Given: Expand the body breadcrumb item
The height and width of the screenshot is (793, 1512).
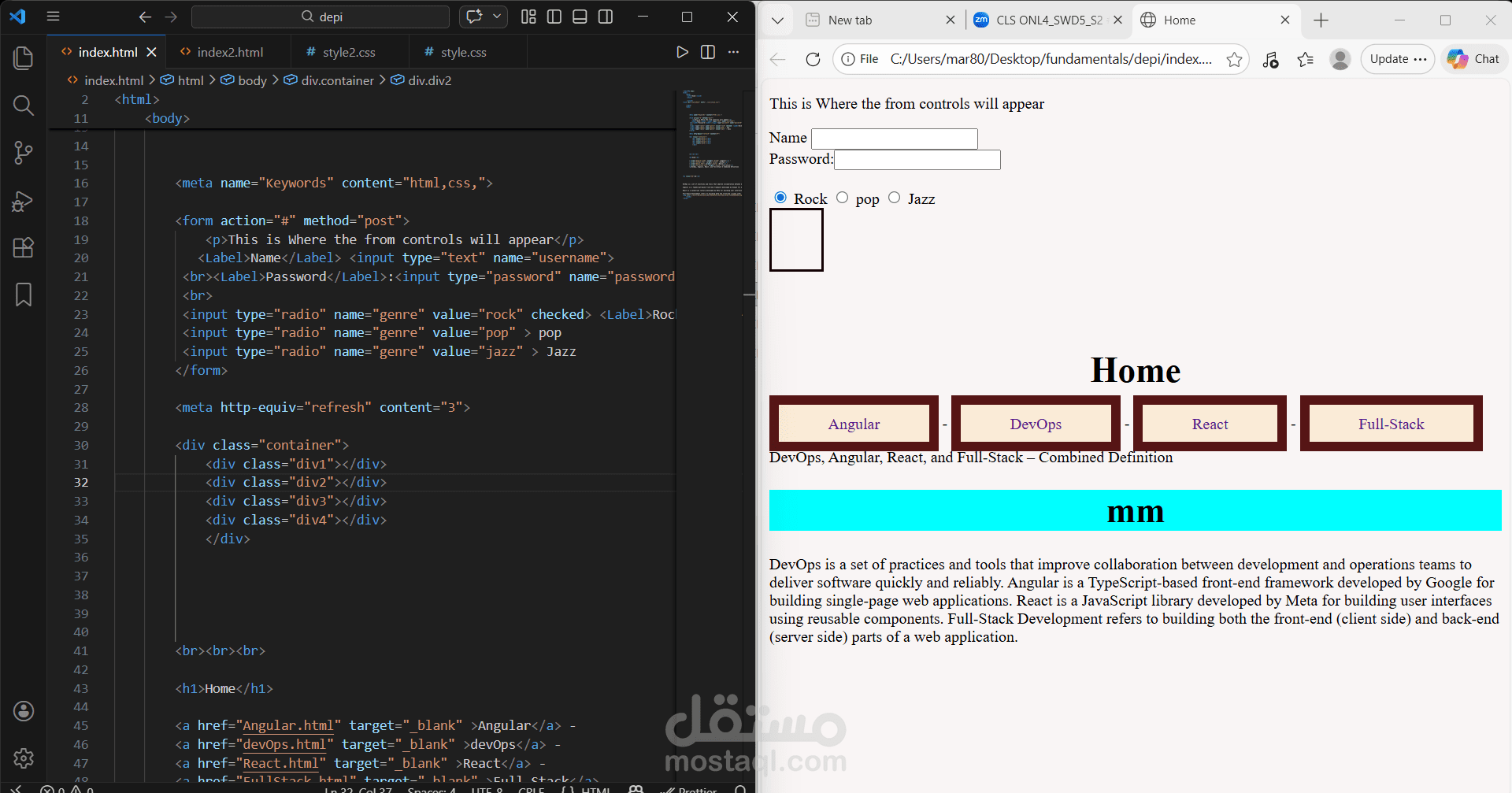Looking at the screenshot, I should [244, 80].
